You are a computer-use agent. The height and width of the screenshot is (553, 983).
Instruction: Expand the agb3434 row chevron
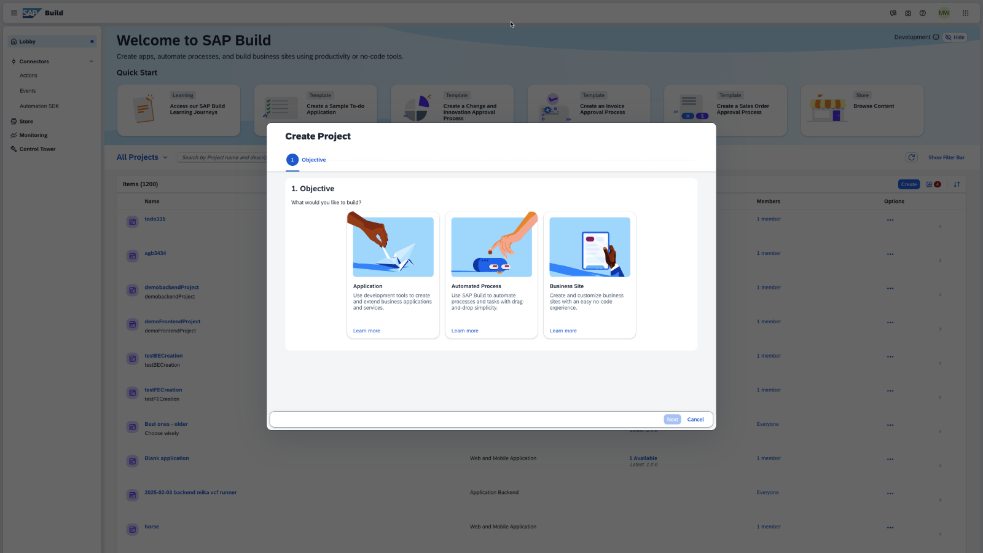(x=940, y=261)
